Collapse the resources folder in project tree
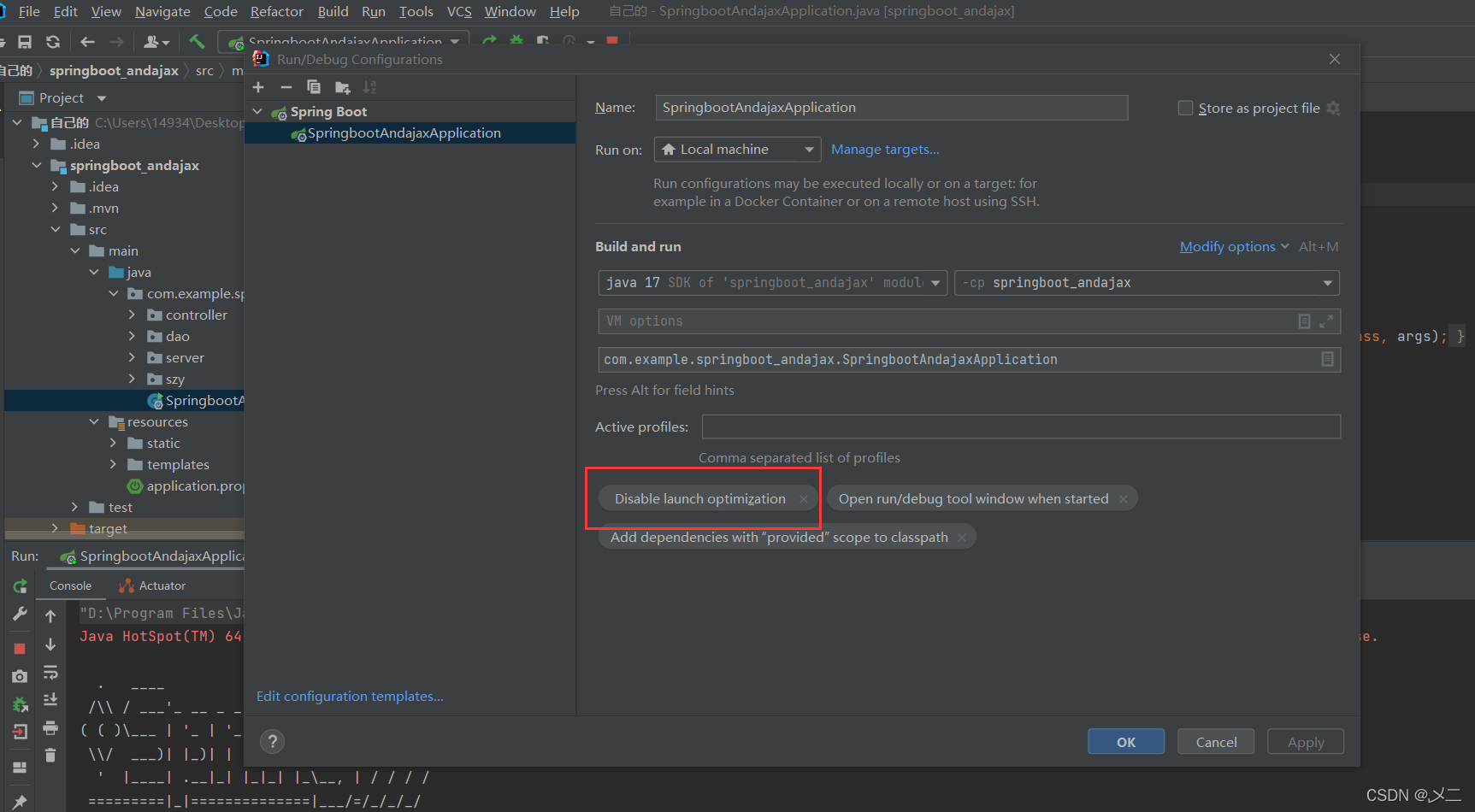 [x=94, y=421]
